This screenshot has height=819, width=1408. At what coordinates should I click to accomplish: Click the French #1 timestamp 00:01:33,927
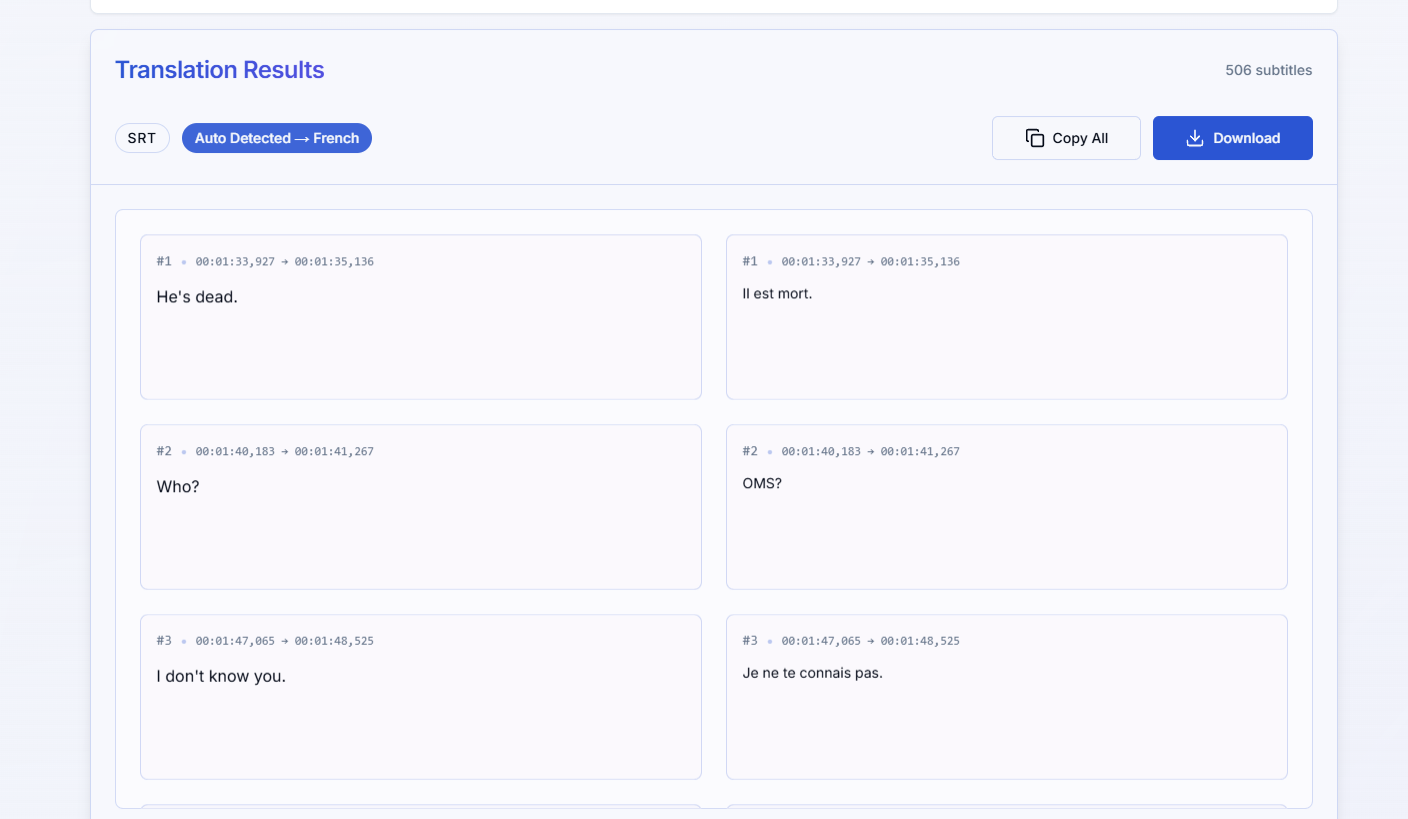(x=821, y=262)
